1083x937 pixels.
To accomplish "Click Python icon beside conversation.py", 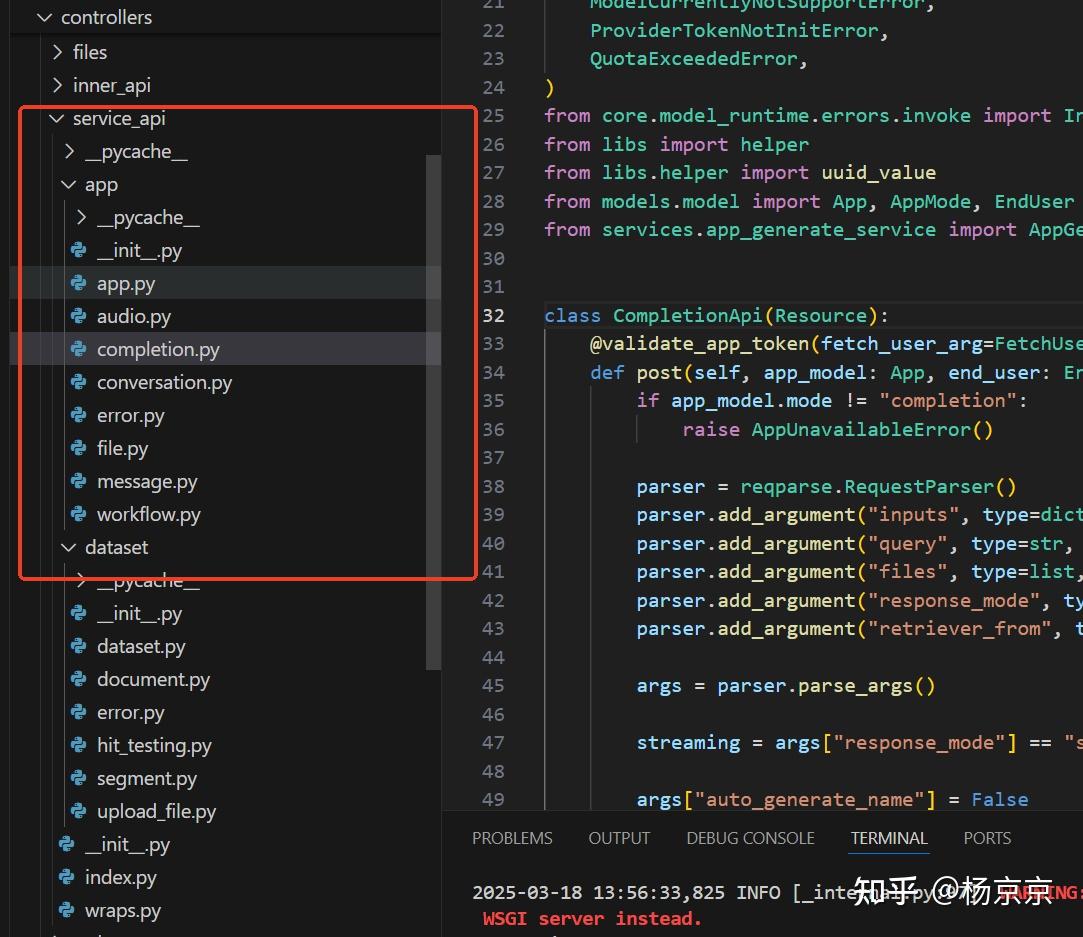I will click(x=79, y=382).
